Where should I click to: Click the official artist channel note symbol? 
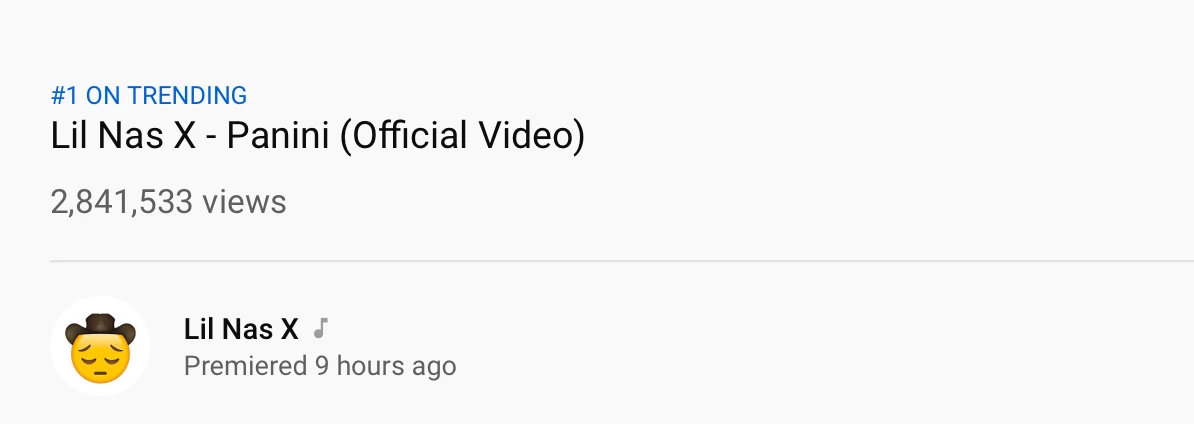click(x=320, y=328)
